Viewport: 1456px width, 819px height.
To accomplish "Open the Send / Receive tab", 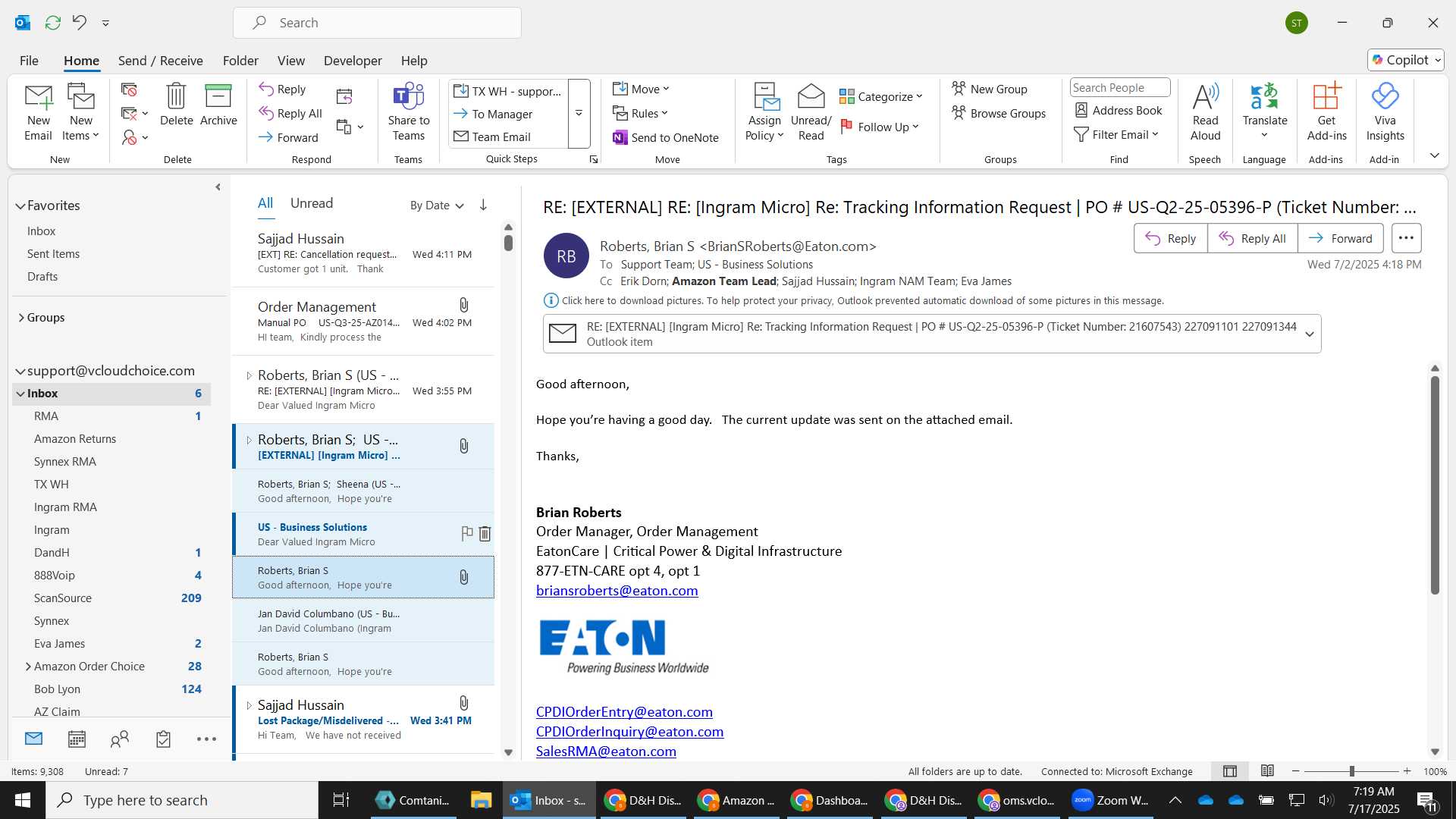I will click(160, 61).
